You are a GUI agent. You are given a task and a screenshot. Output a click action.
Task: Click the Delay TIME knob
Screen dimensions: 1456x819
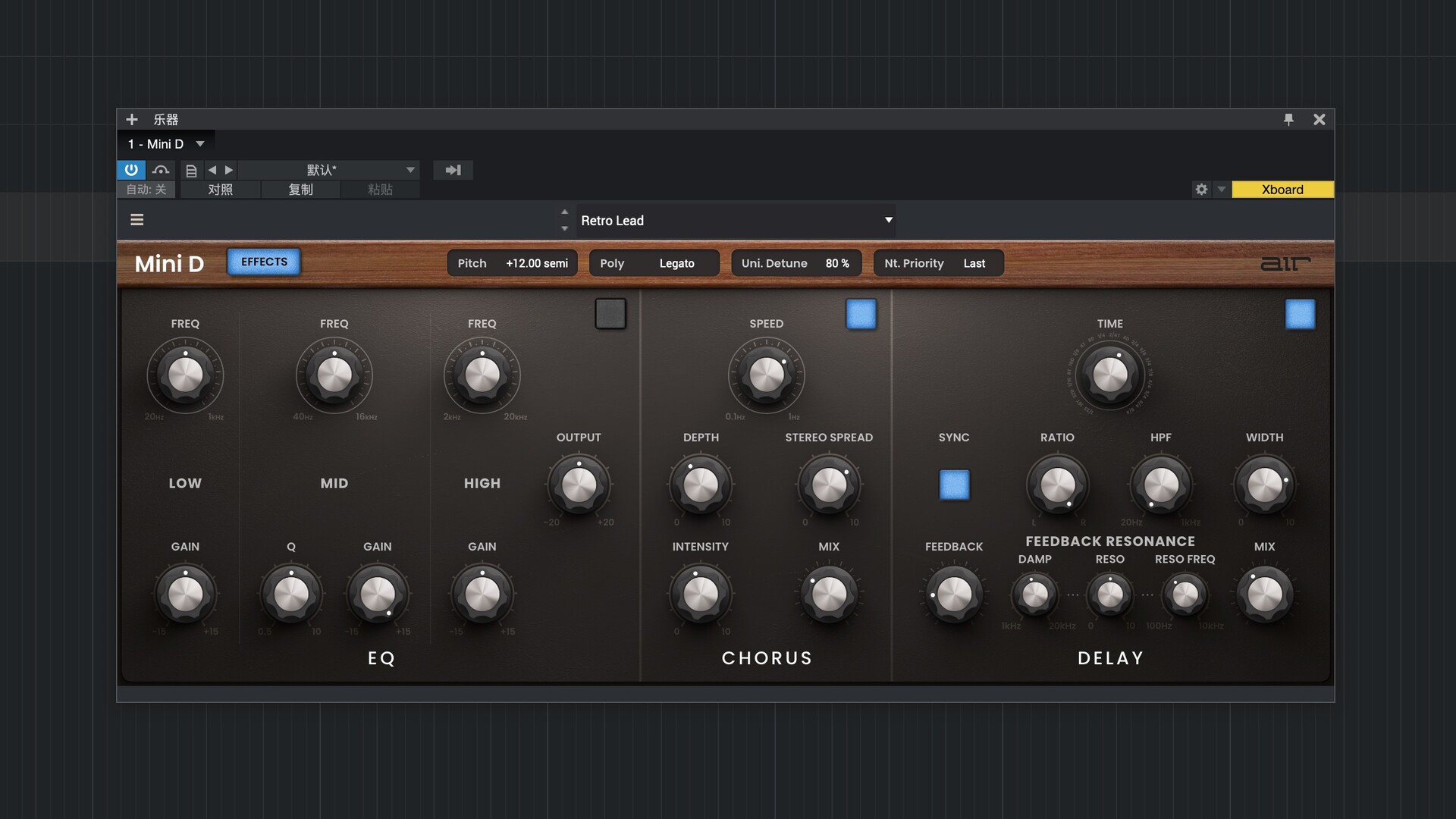pyautogui.click(x=1109, y=375)
